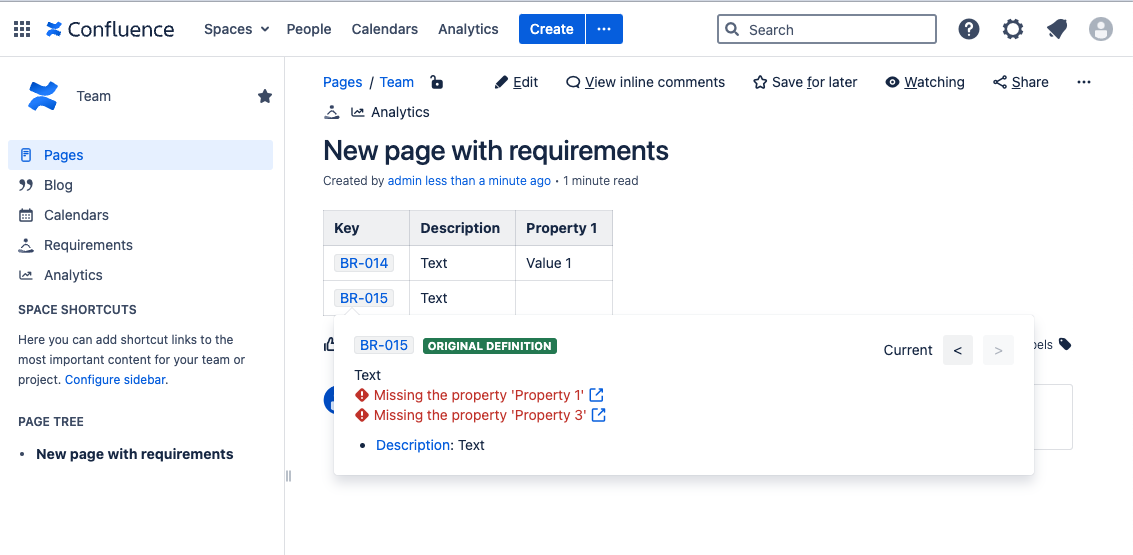Viewport: 1133px width, 555px height.
Task: Toggle the Watching page option
Action: [x=924, y=82]
